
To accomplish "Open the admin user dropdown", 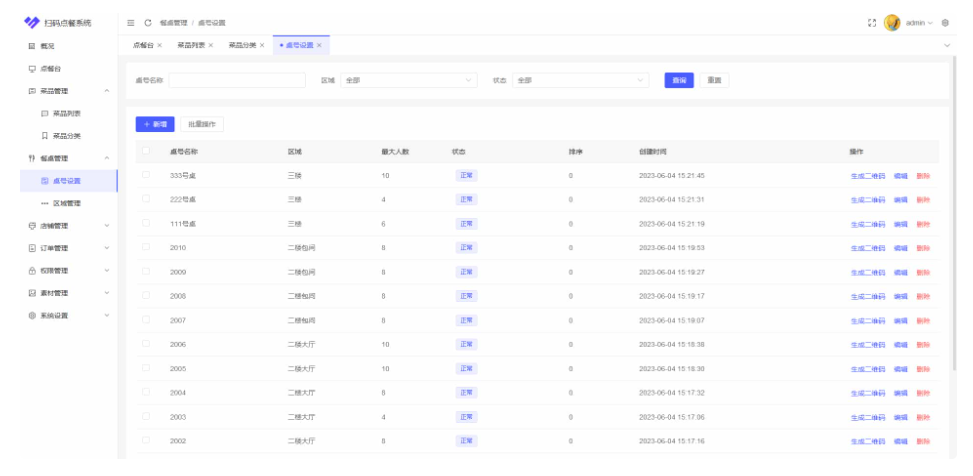I will coord(919,23).
